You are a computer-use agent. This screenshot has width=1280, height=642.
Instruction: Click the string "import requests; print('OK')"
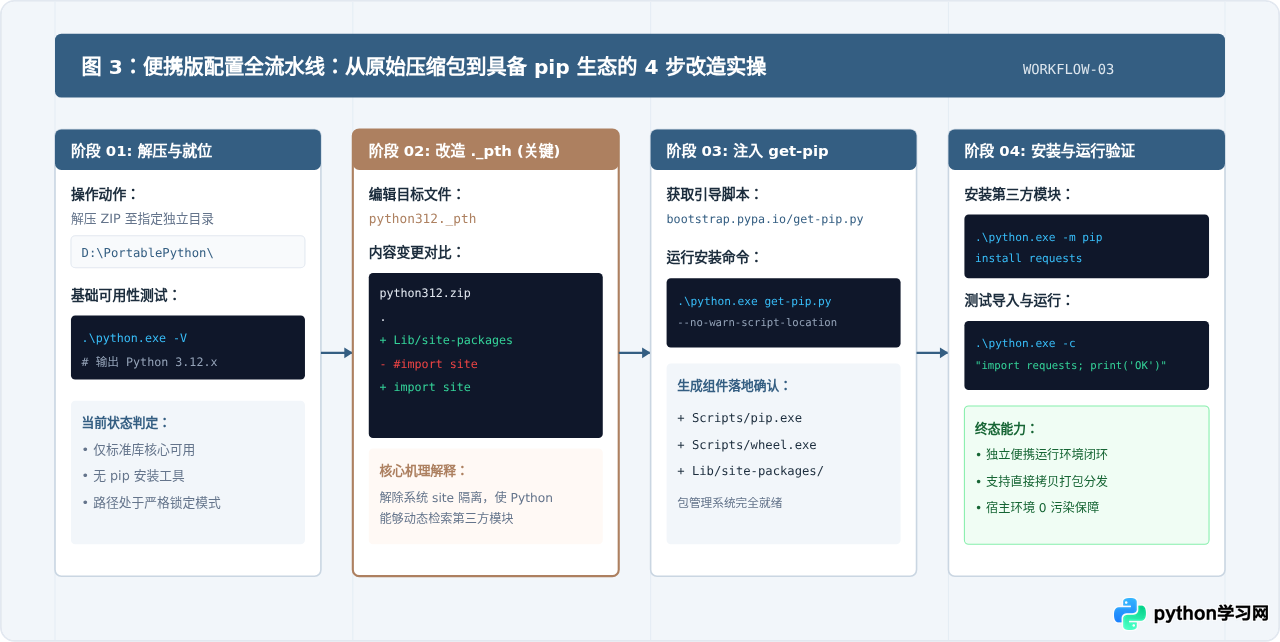click(1071, 365)
